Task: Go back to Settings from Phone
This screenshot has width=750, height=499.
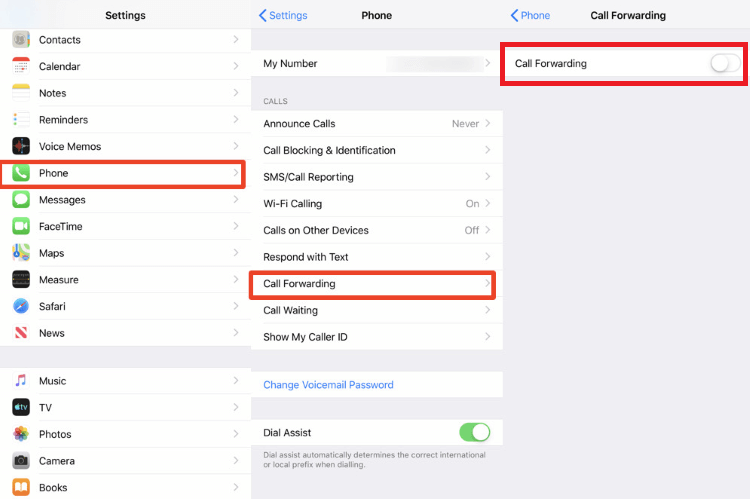Action: point(283,15)
